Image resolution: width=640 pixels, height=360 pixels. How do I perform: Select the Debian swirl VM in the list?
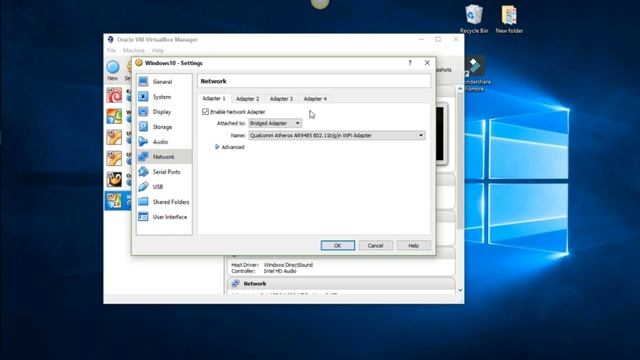point(114,95)
